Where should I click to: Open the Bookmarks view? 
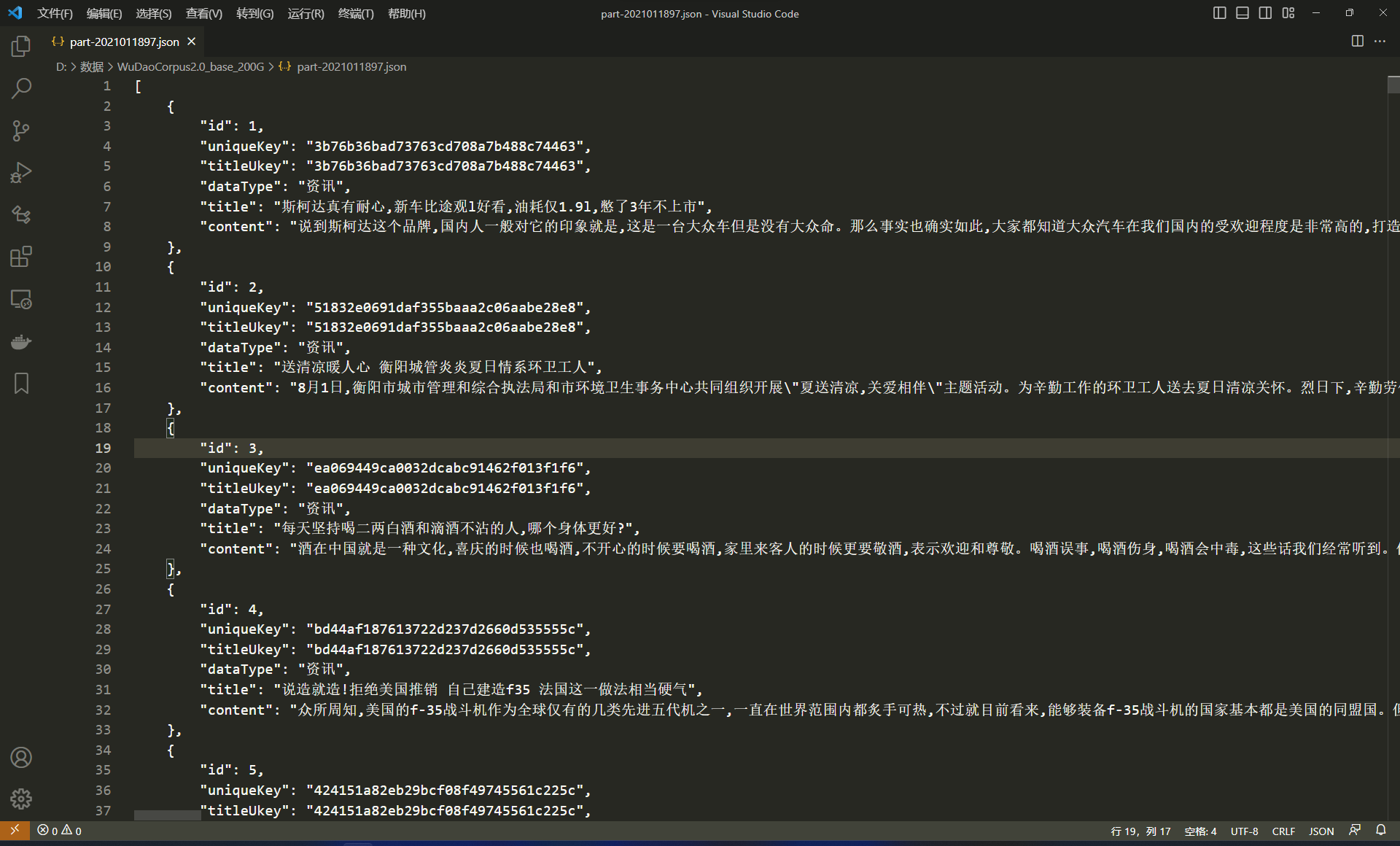21,383
